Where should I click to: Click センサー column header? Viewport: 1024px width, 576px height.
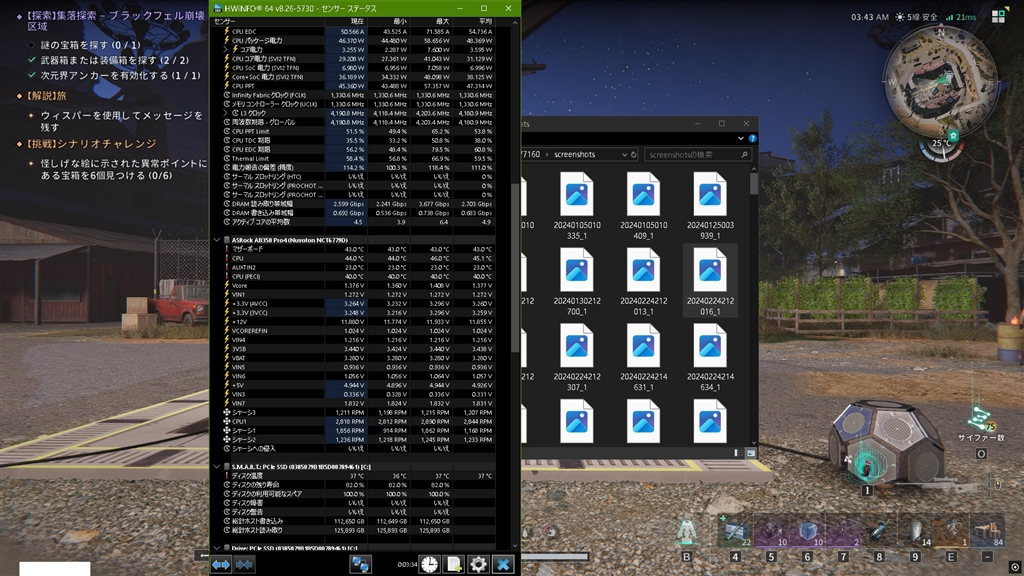268,22
